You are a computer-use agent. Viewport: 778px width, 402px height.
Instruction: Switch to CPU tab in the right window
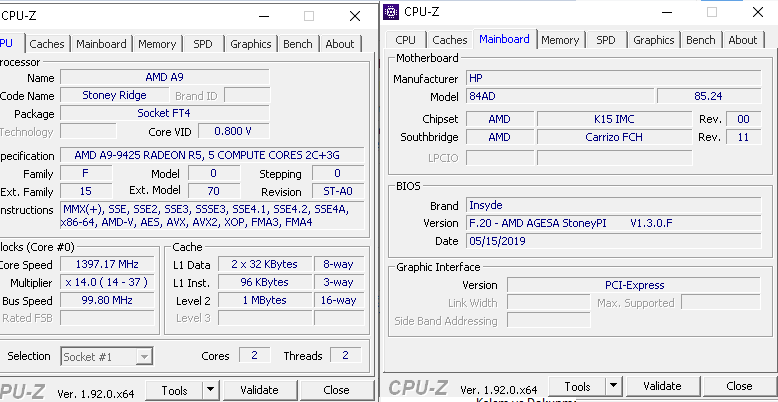point(405,40)
